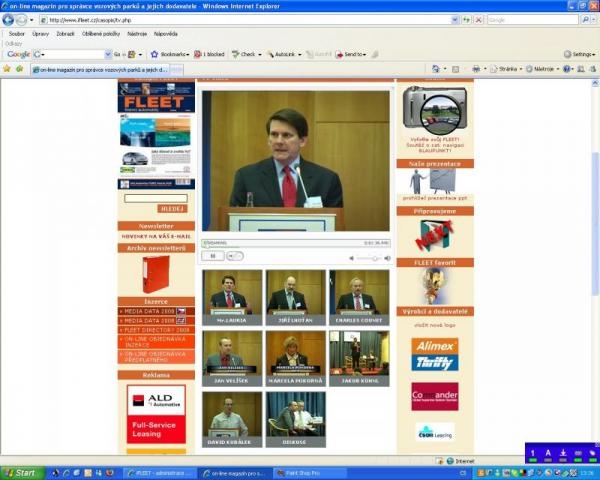Image resolution: width=600 pixels, height=480 pixels.
Task: Click the HLEDEJ search button
Action: pyautogui.click(x=172, y=209)
